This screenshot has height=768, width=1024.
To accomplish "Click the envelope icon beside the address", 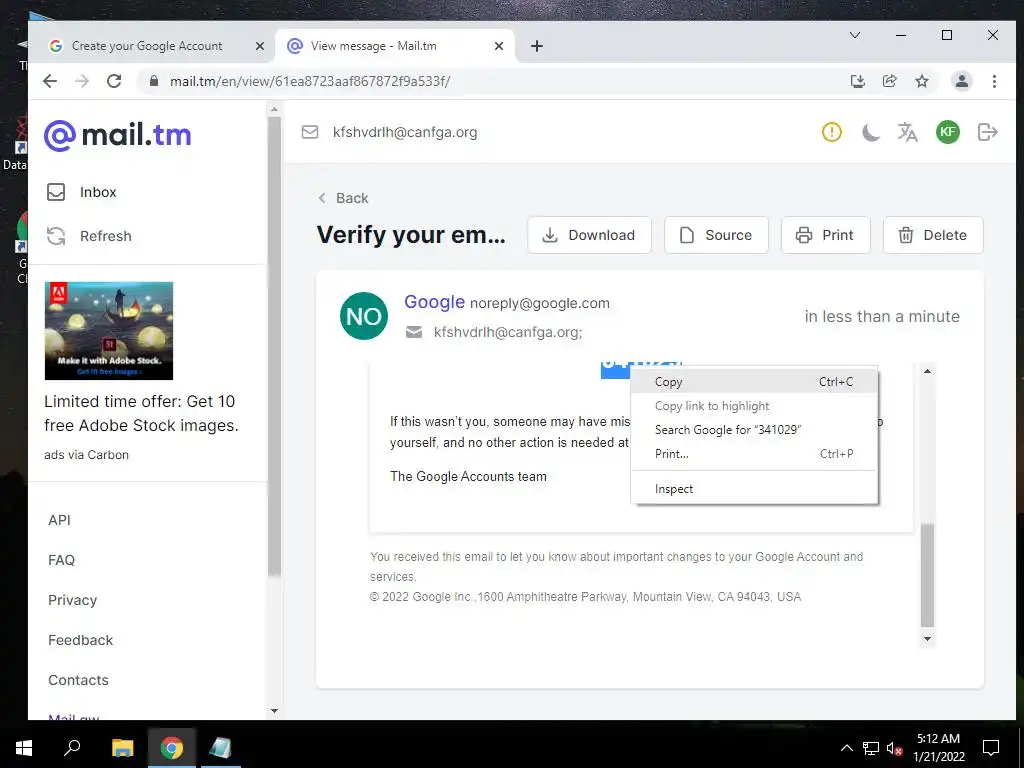I will click(310, 132).
